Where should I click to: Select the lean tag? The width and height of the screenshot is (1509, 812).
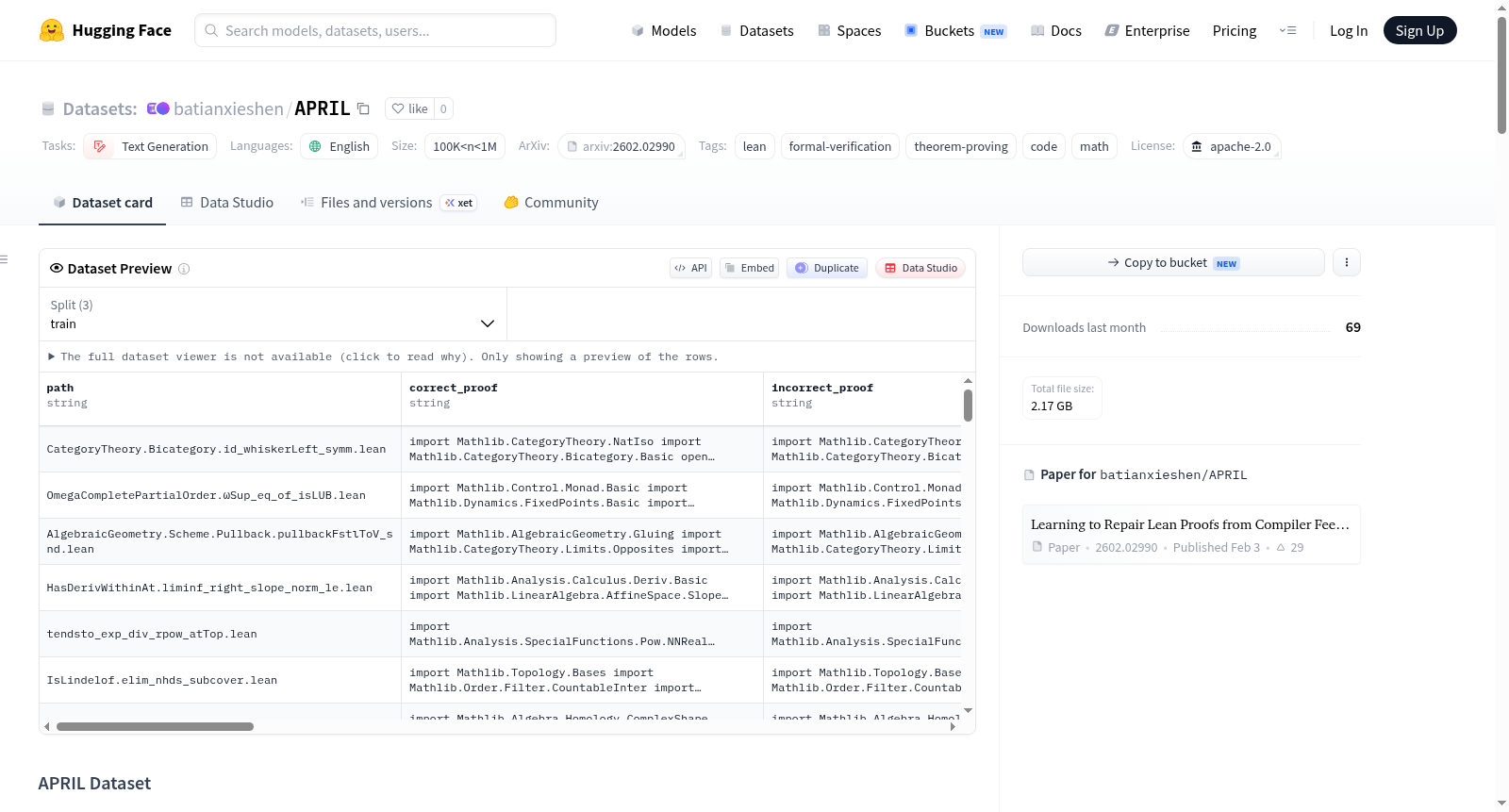point(754,146)
